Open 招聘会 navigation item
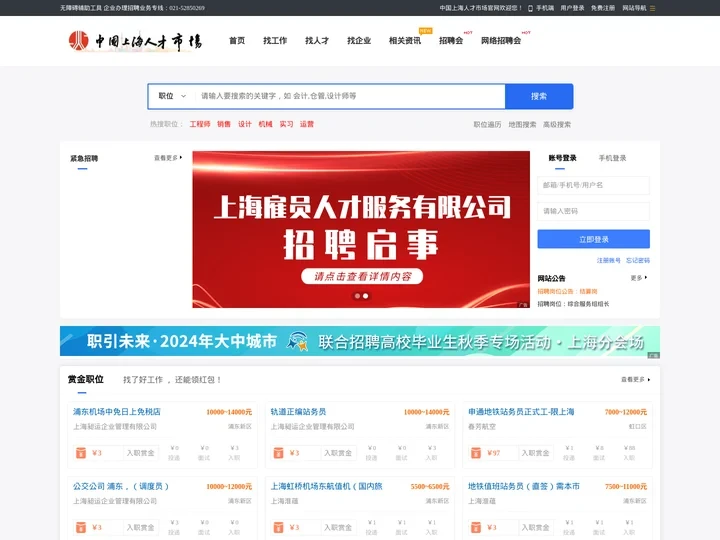 tap(451, 41)
